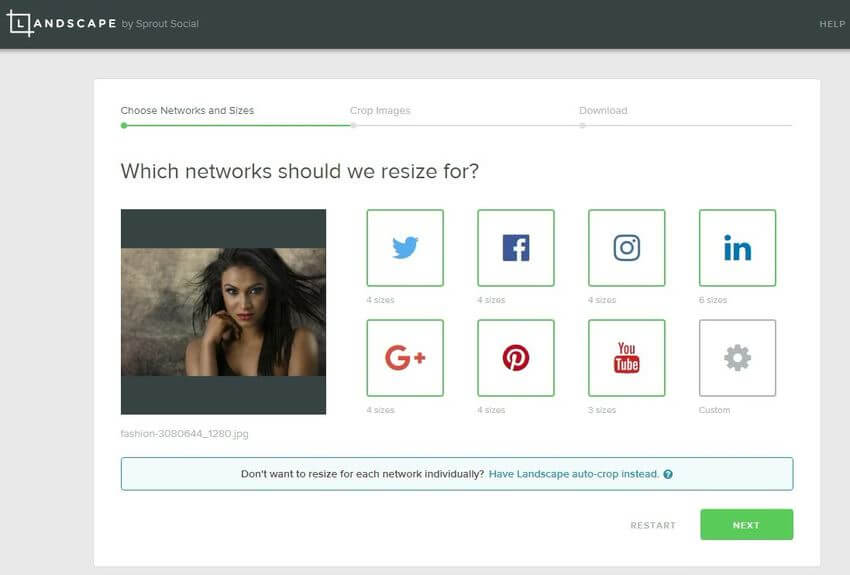Screen dimensions: 850x575
Task: Select the Facebook network tile
Action: (x=516, y=248)
